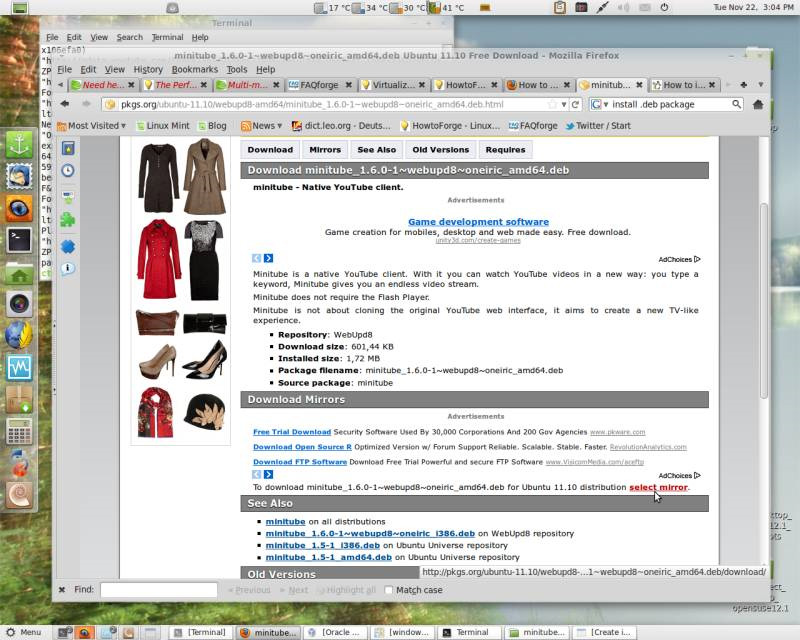Open Thunderbird mail from the dock
The image size is (800, 640).
[19, 177]
